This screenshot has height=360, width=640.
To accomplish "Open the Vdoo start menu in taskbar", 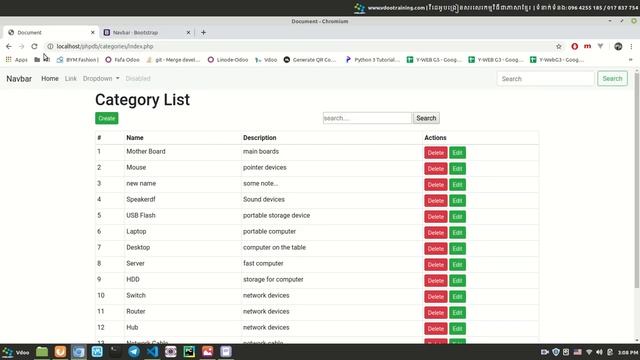I will pyautogui.click(x=16, y=352).
